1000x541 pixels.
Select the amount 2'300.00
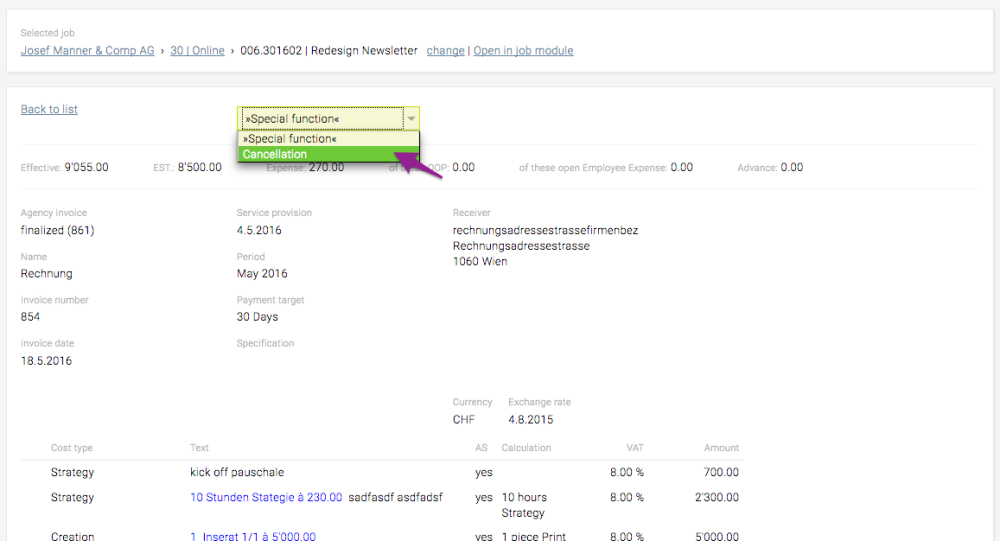tap(717, 497)
